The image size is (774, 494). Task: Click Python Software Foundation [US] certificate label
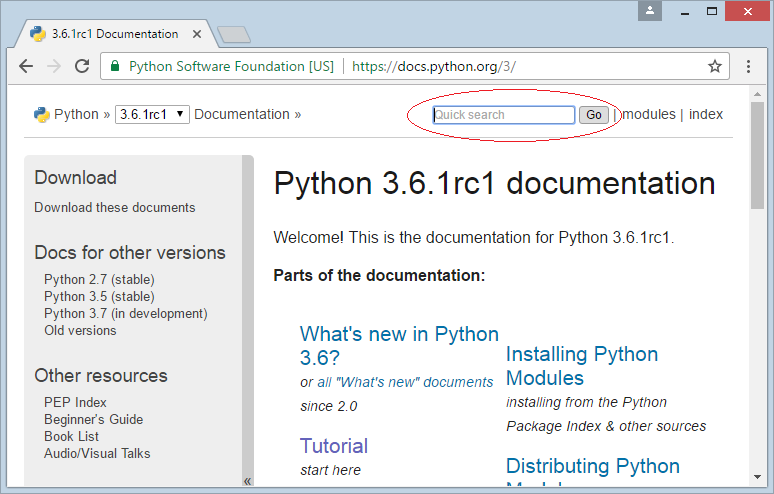click(x=232, y=66)
